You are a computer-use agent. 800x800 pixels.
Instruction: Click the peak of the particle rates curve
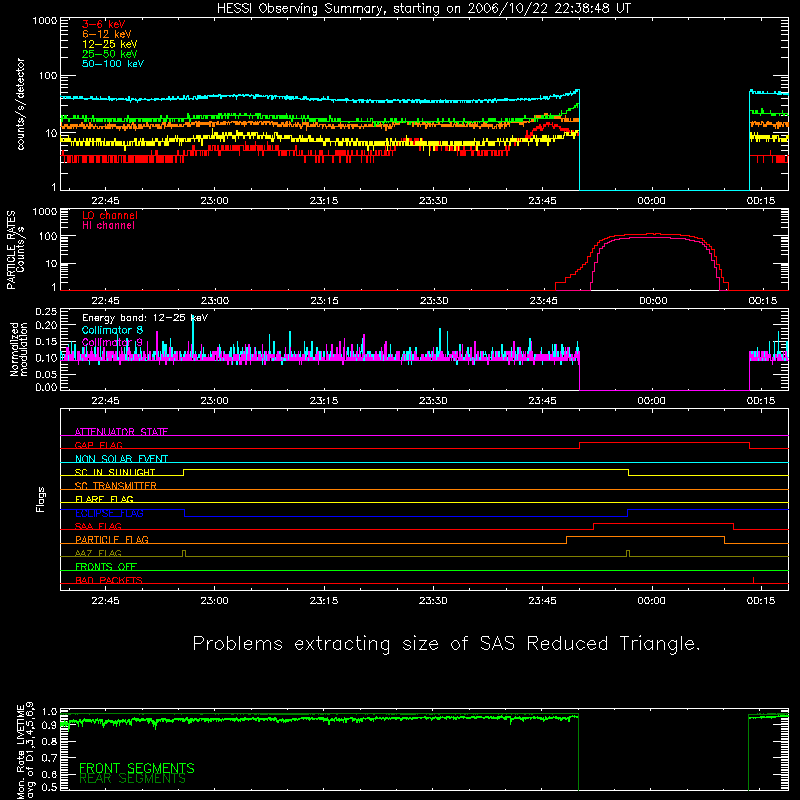click(652, 234)
